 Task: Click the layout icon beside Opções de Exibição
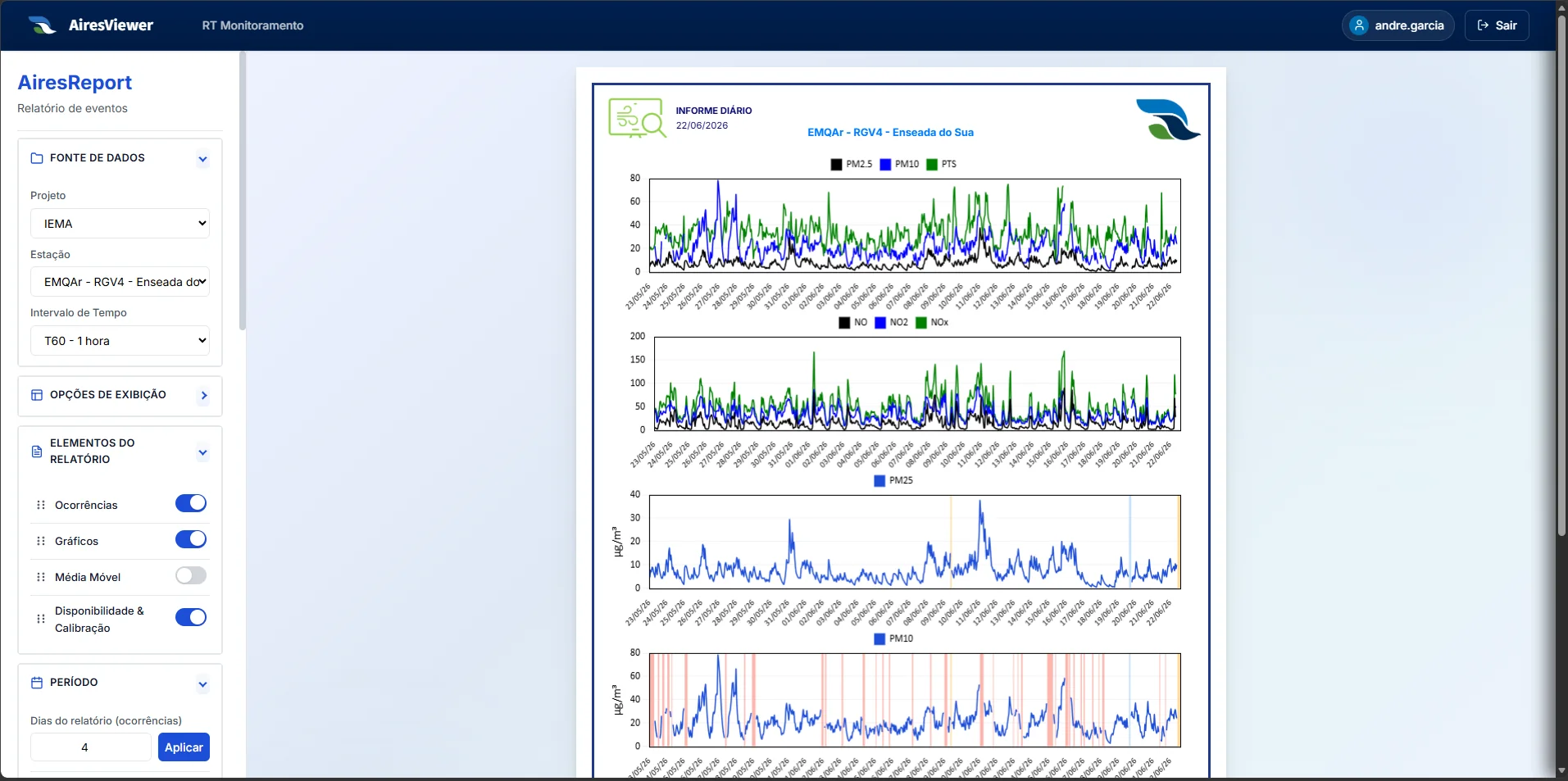point(37,395)
